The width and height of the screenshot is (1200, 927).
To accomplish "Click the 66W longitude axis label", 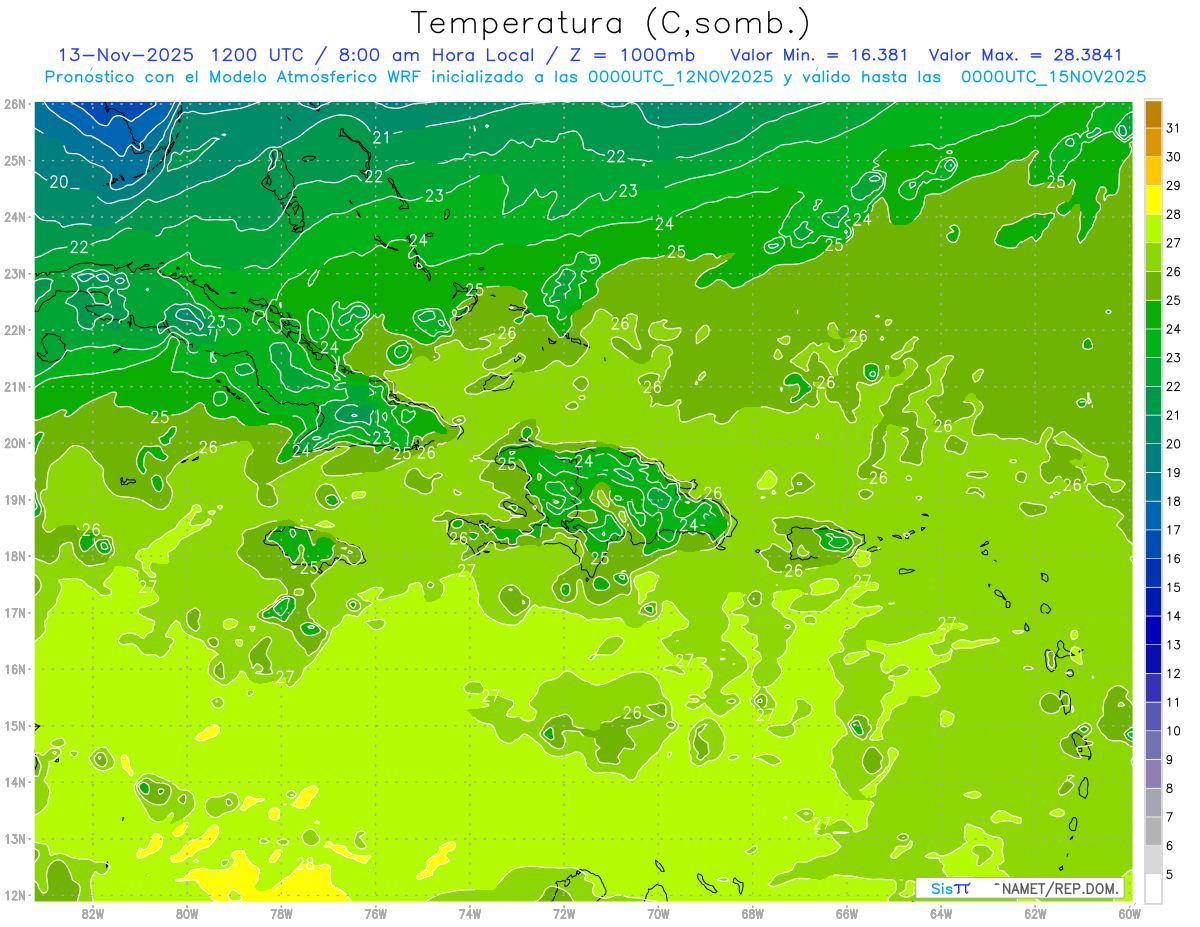I will click(847, 913).
